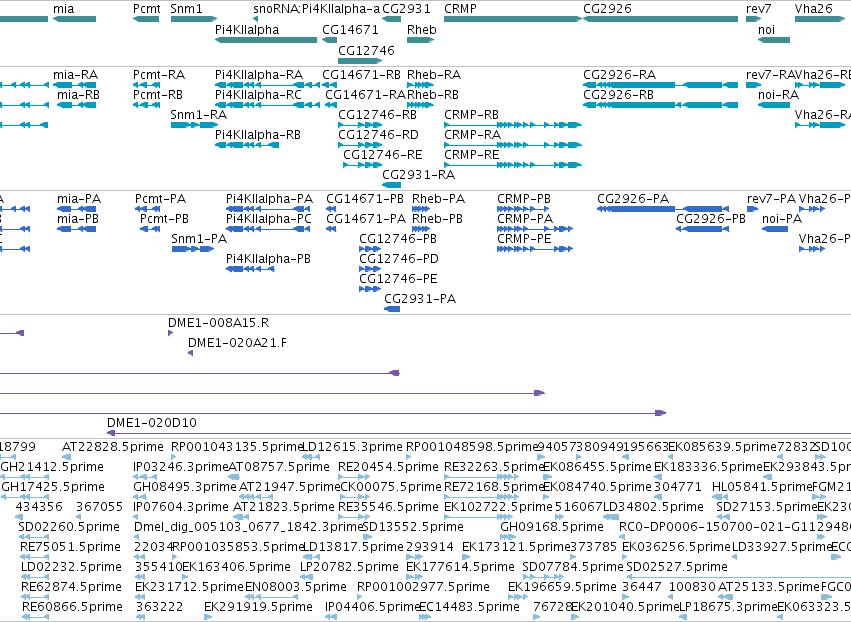Click the CRMP-RE transcript label
This screenshot has width=851, height=622.
pyautogui.click(x=472, y=155)
